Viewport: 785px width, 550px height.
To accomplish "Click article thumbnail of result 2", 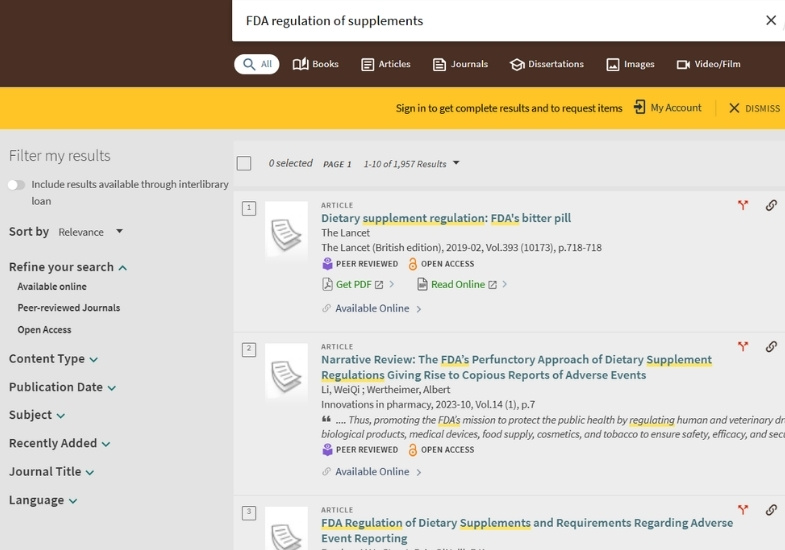I will 286,371.
